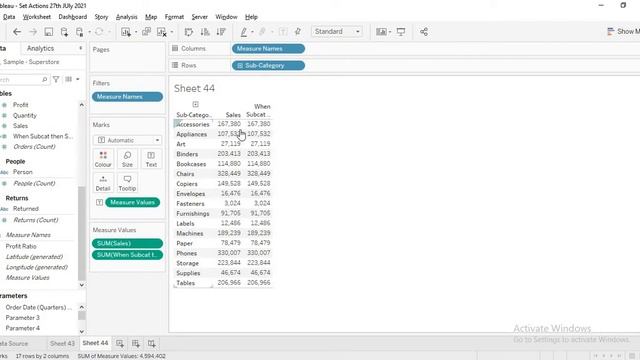Switch to the Sheet 43 tab
The image size is (640, 360).
(x=62, y=343)
